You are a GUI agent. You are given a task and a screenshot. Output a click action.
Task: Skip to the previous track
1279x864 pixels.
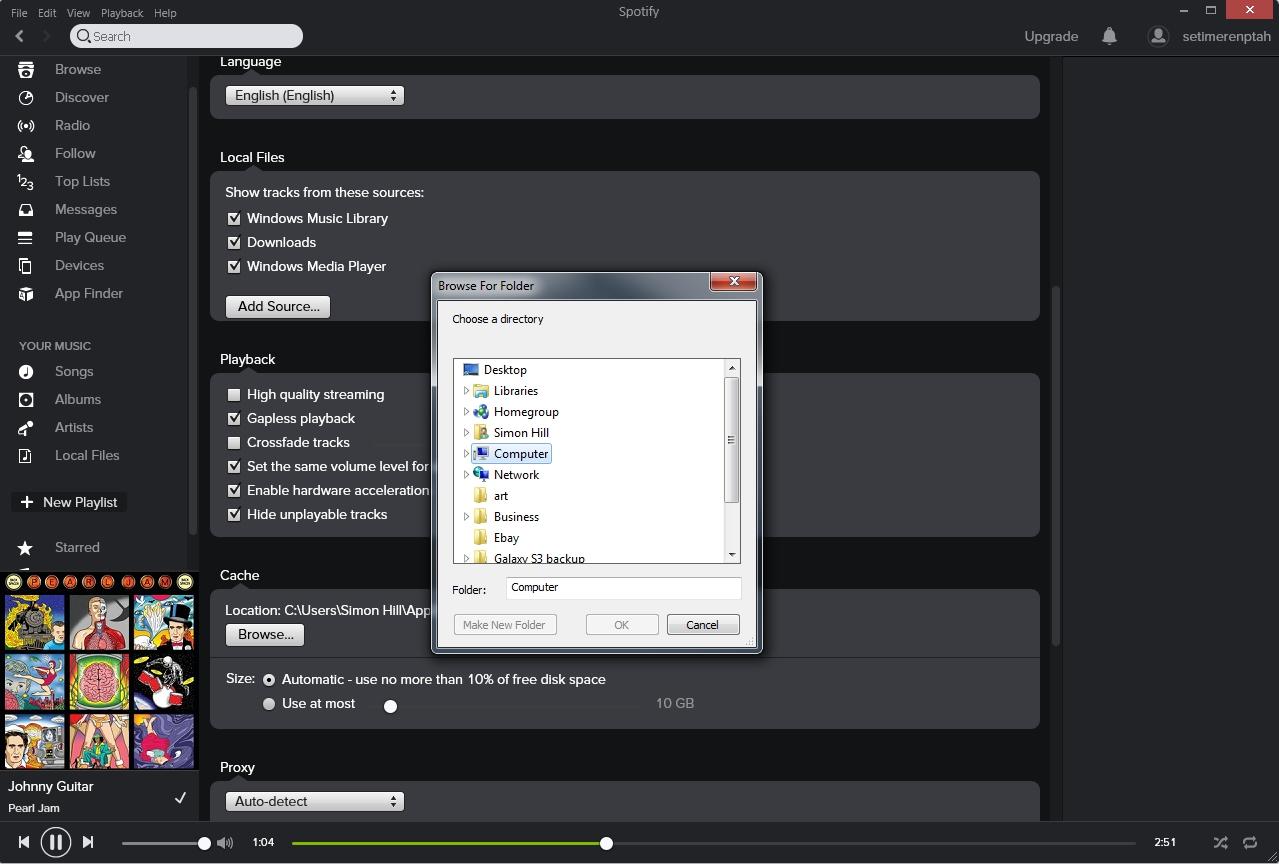[x=24, y=842]
